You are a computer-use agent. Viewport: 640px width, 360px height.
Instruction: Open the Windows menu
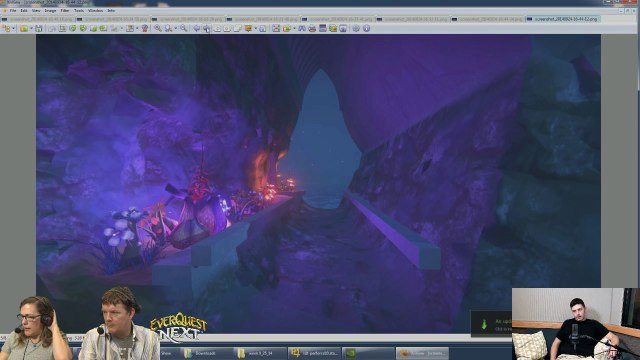[x=95, y=10]
